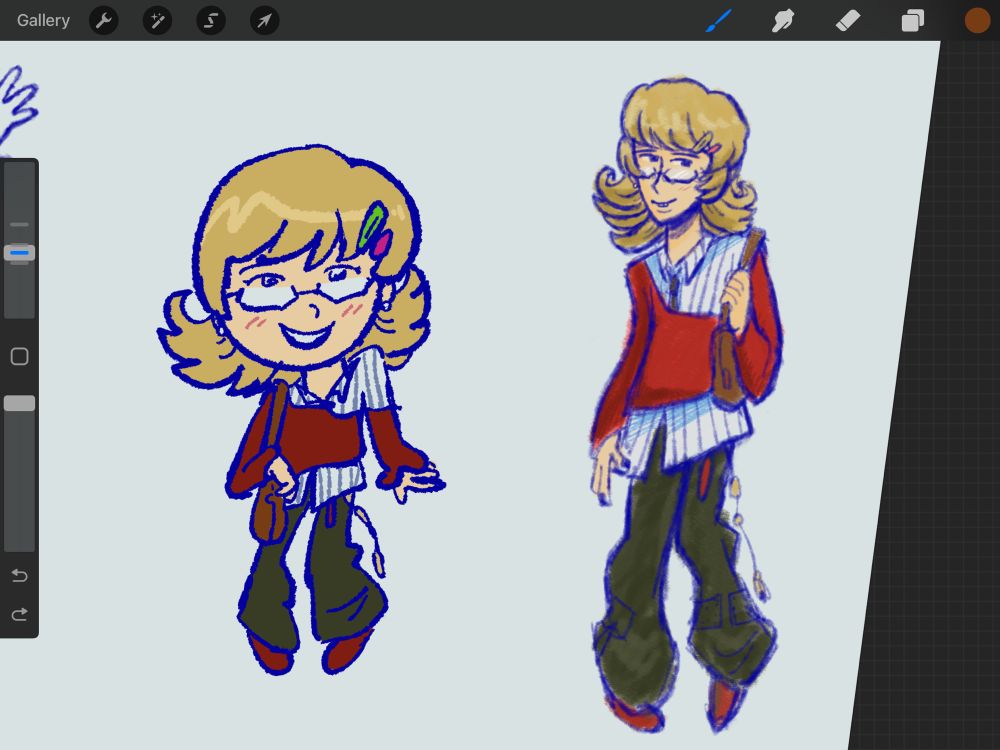Screen dimensions: 1000x750
Task: Select the Smudge tool
Action: 783,20
